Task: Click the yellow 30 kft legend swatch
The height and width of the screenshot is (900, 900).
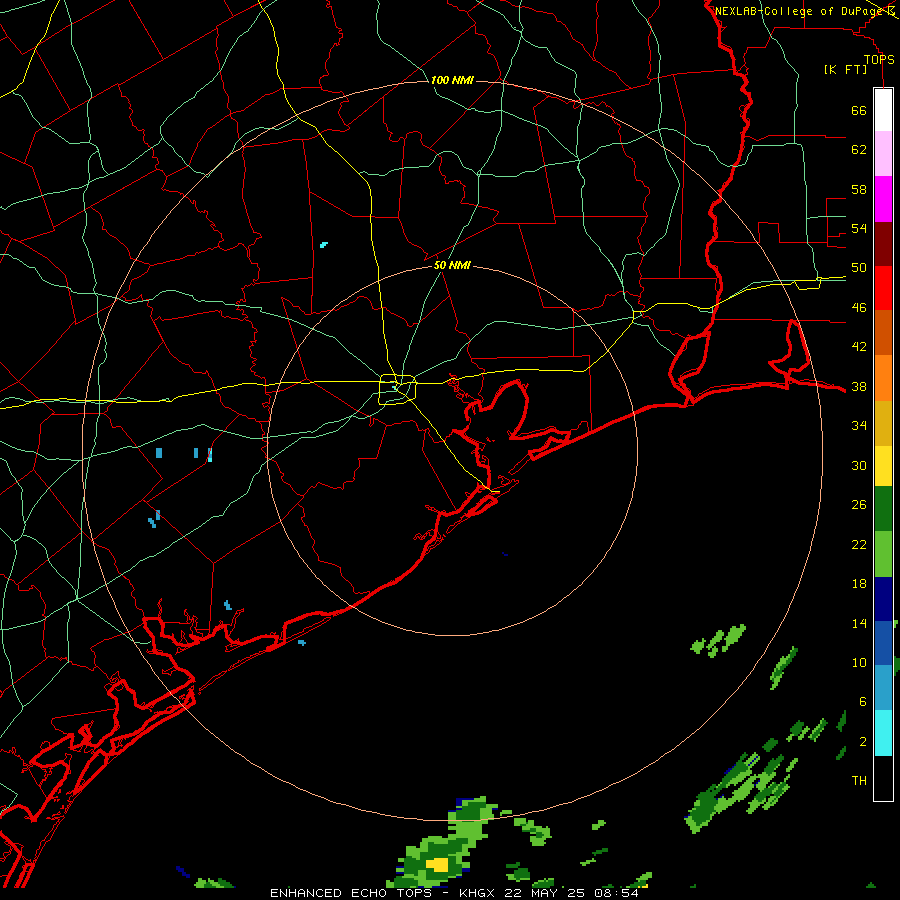Action: [x=883, y=466]
